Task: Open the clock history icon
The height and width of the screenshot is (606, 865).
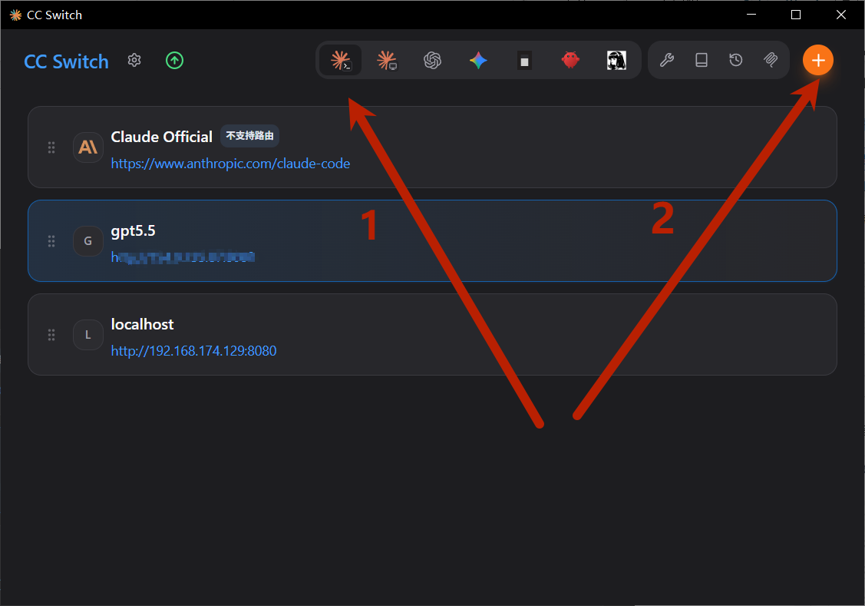Action: 736,60
